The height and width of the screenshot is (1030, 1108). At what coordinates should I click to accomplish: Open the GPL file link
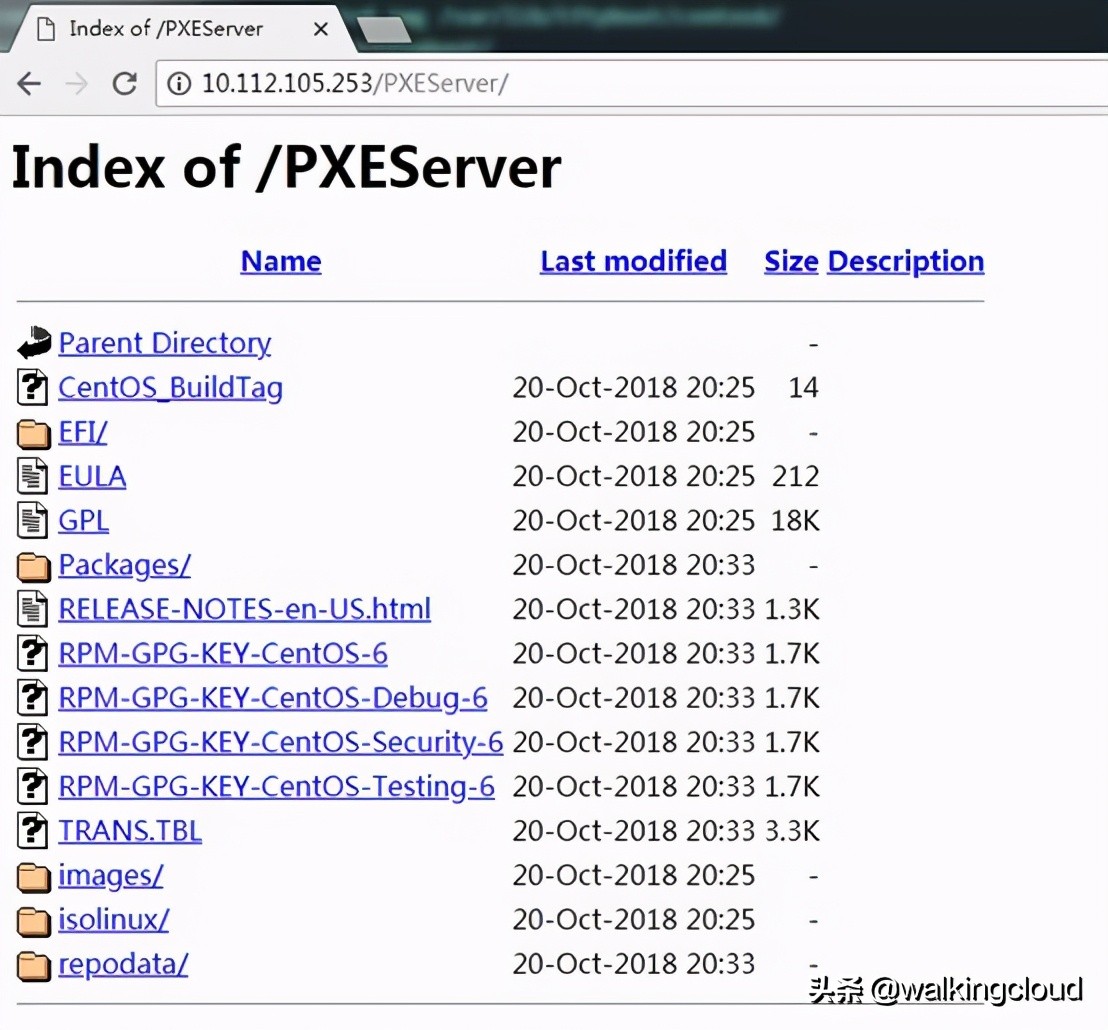83,520
